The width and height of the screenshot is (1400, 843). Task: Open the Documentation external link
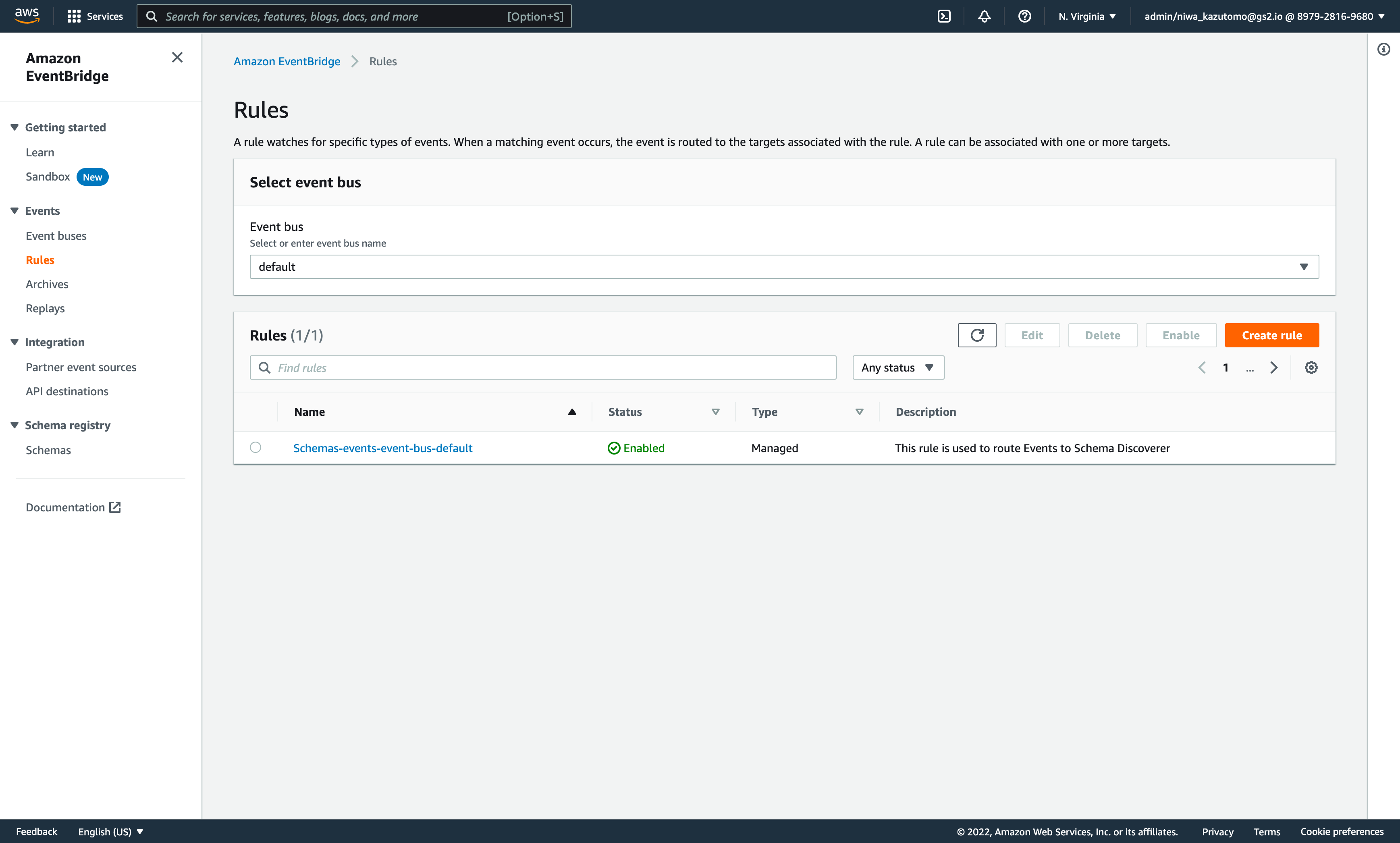(x=73, y=507)
